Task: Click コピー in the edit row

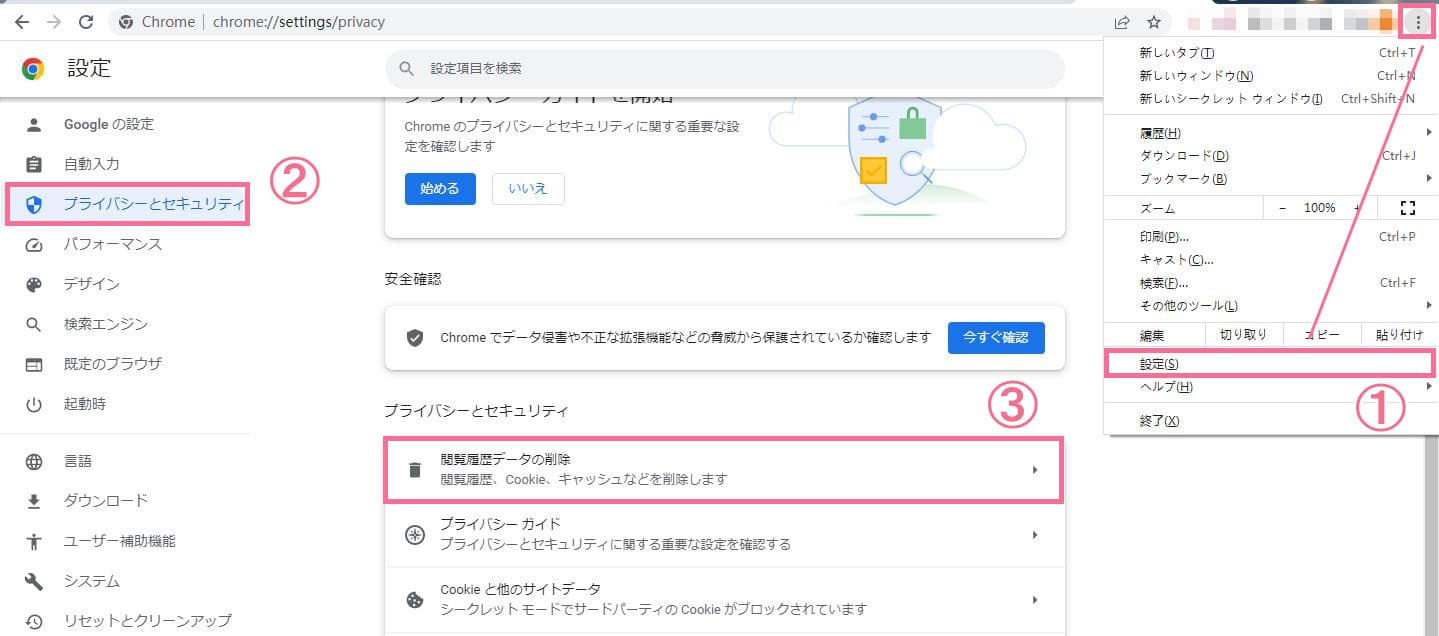Action: pos(1322,336)
